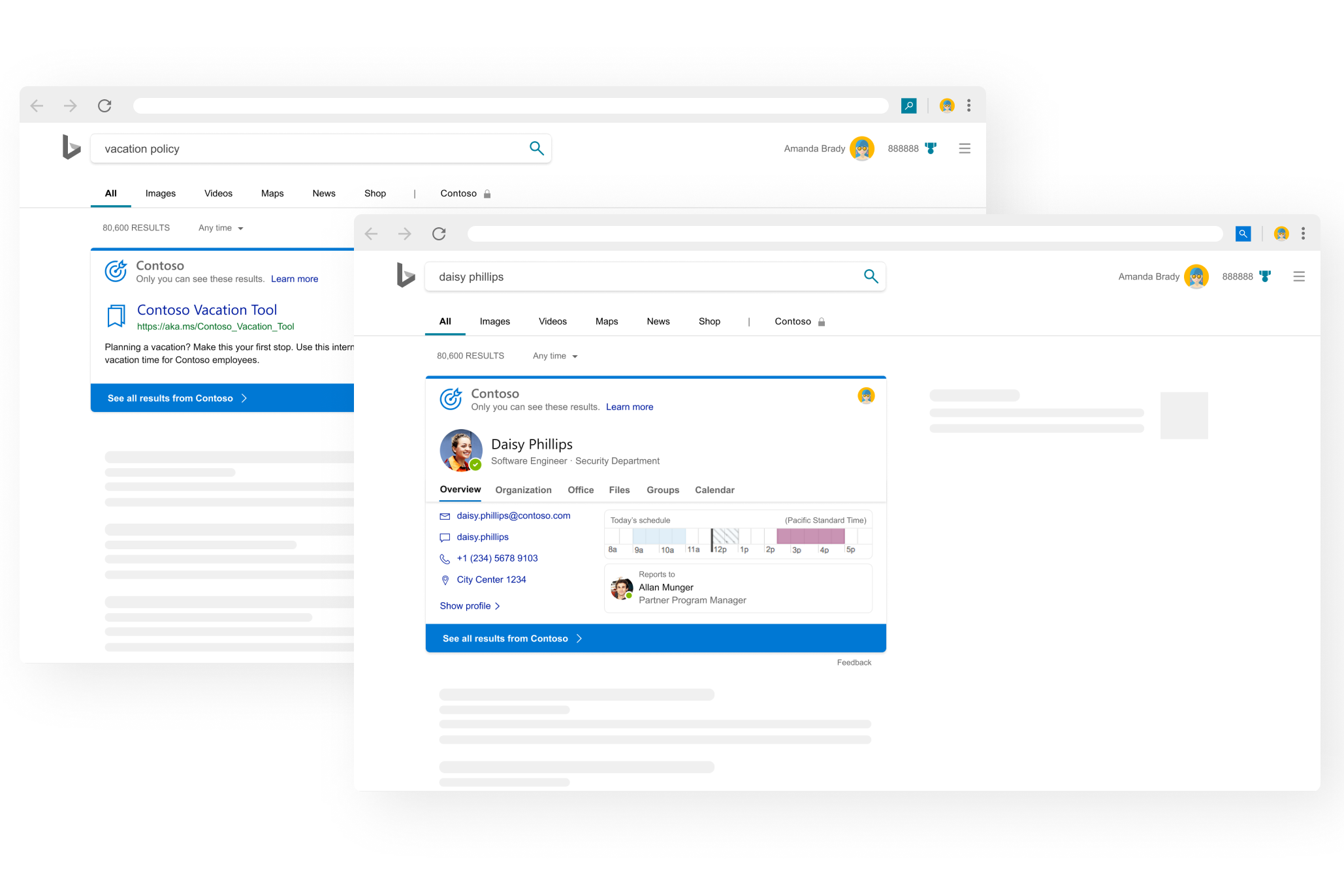
Task: Open the Shop tab in the front window
Action: (x=709, y=321)
